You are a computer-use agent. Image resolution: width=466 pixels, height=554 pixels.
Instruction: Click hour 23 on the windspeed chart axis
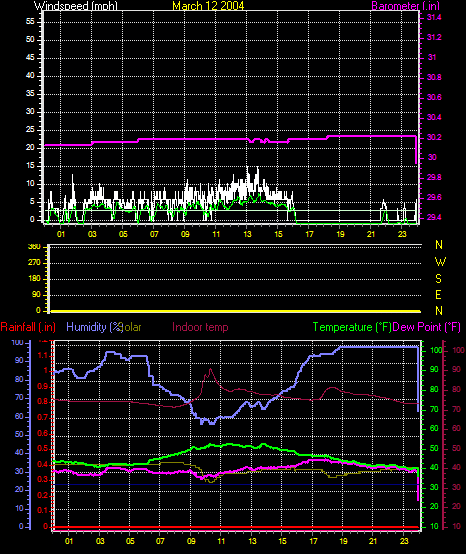[x=402, y=234]
